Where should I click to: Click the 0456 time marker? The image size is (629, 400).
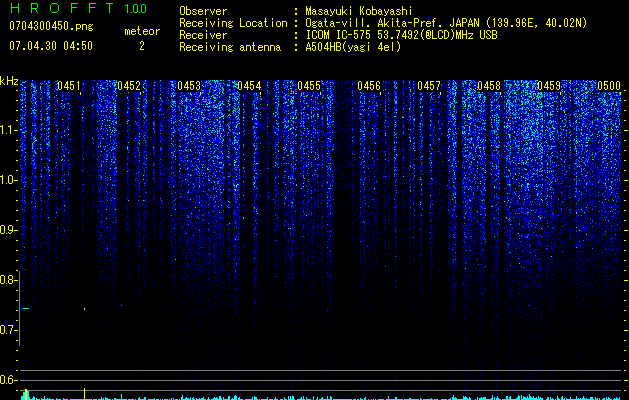click(369, 86)
